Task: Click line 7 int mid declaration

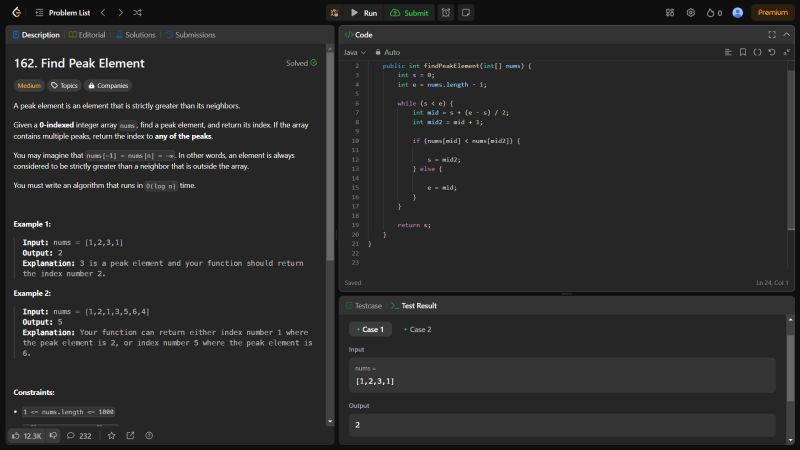Action: [460, 113]
